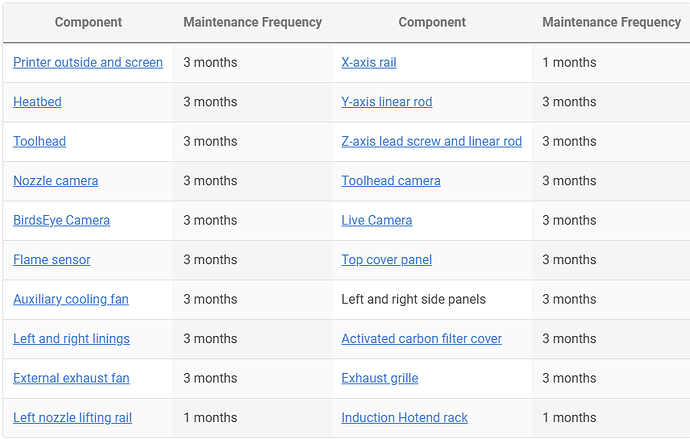Image resolution: width=690 pixels, height=439 pixels.
Task: Open the Printer outside and screen link
Action: pos(88,62)
